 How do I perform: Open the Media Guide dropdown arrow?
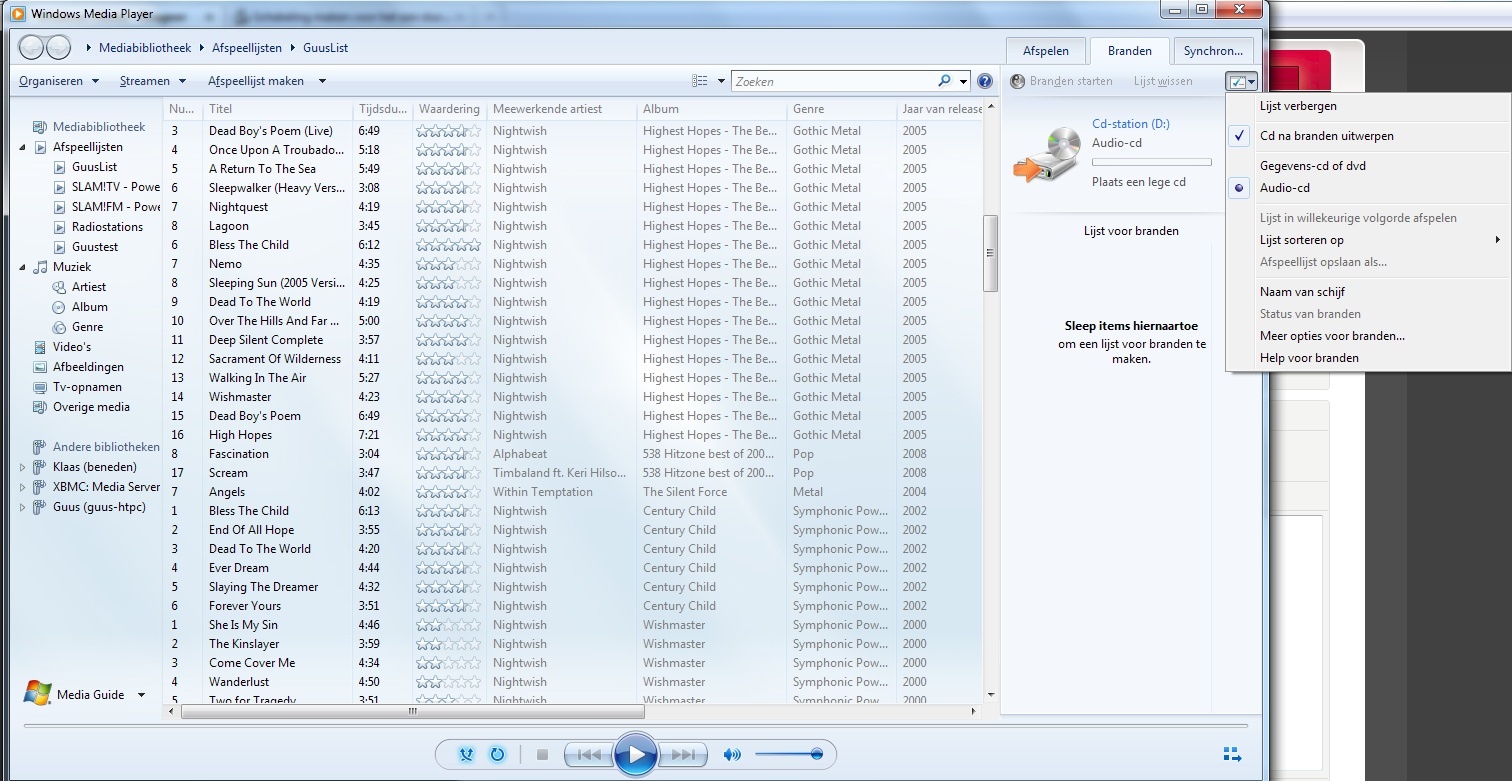point(141,695)
